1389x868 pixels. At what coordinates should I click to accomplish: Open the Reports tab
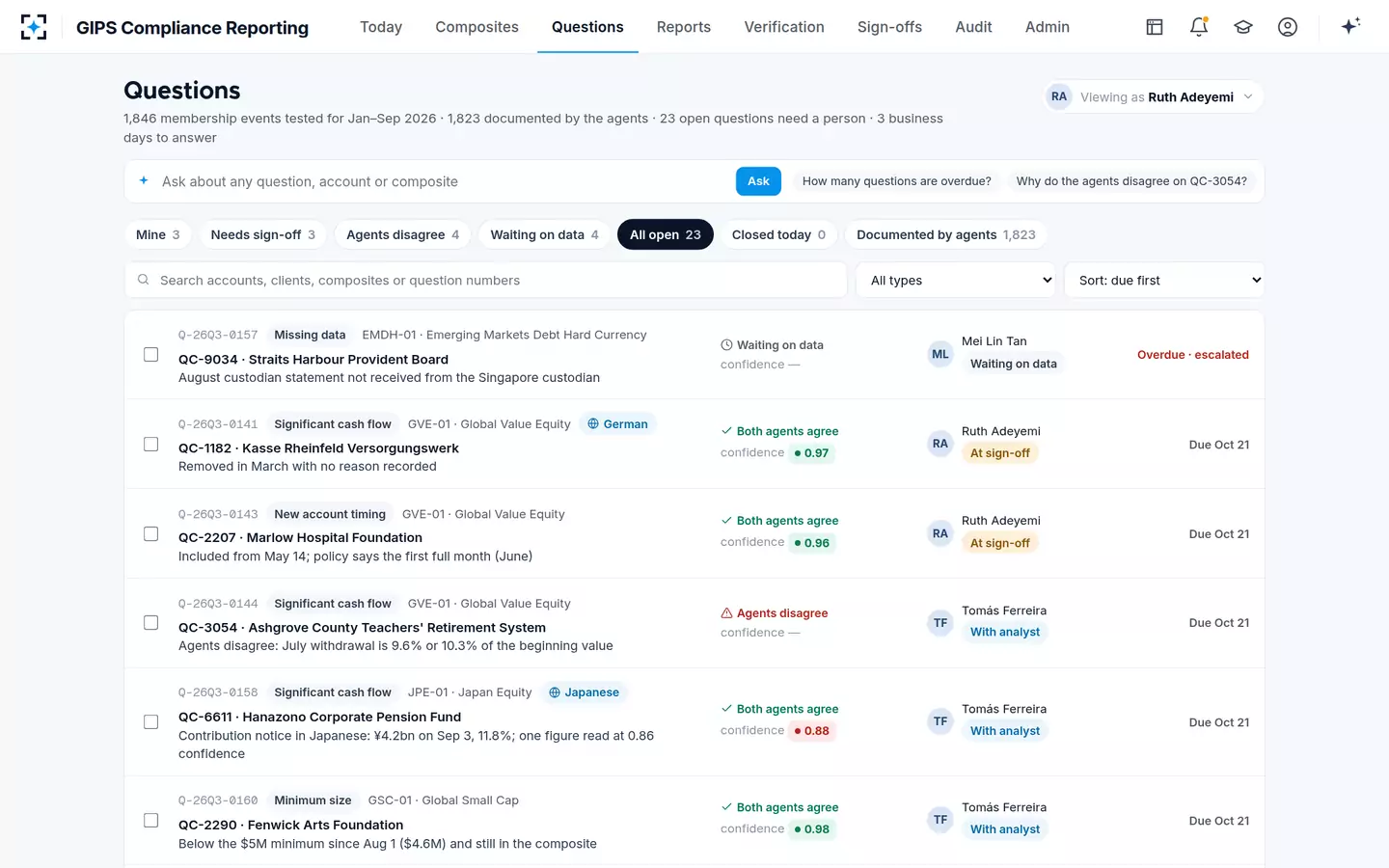coord(683,27)
